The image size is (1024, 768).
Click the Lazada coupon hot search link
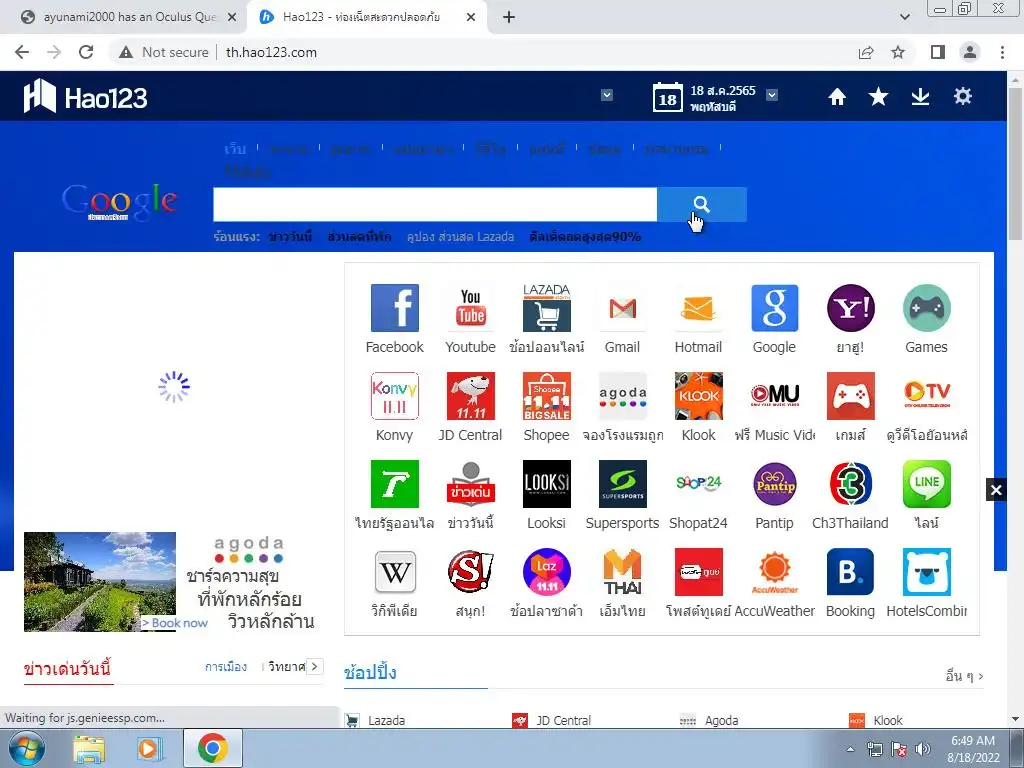[460, 236]
